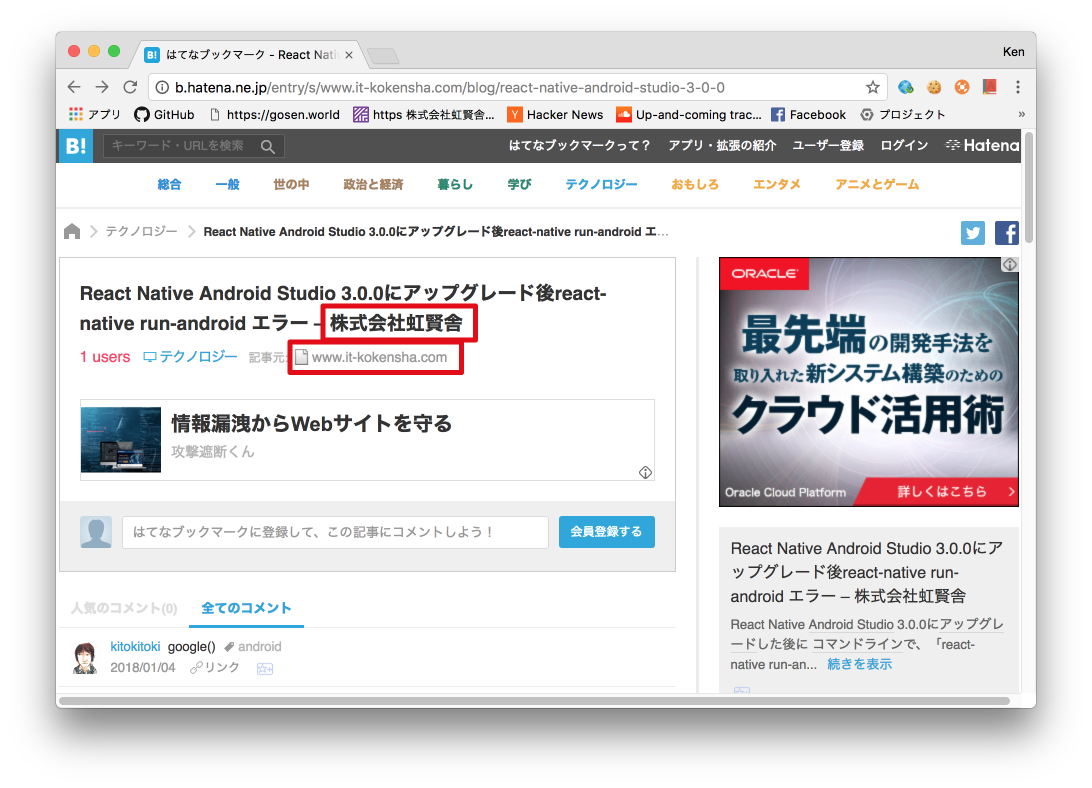Open はてなブックマークって？ link
This screenshot has height=788, width=1092.
pos(579,145)
